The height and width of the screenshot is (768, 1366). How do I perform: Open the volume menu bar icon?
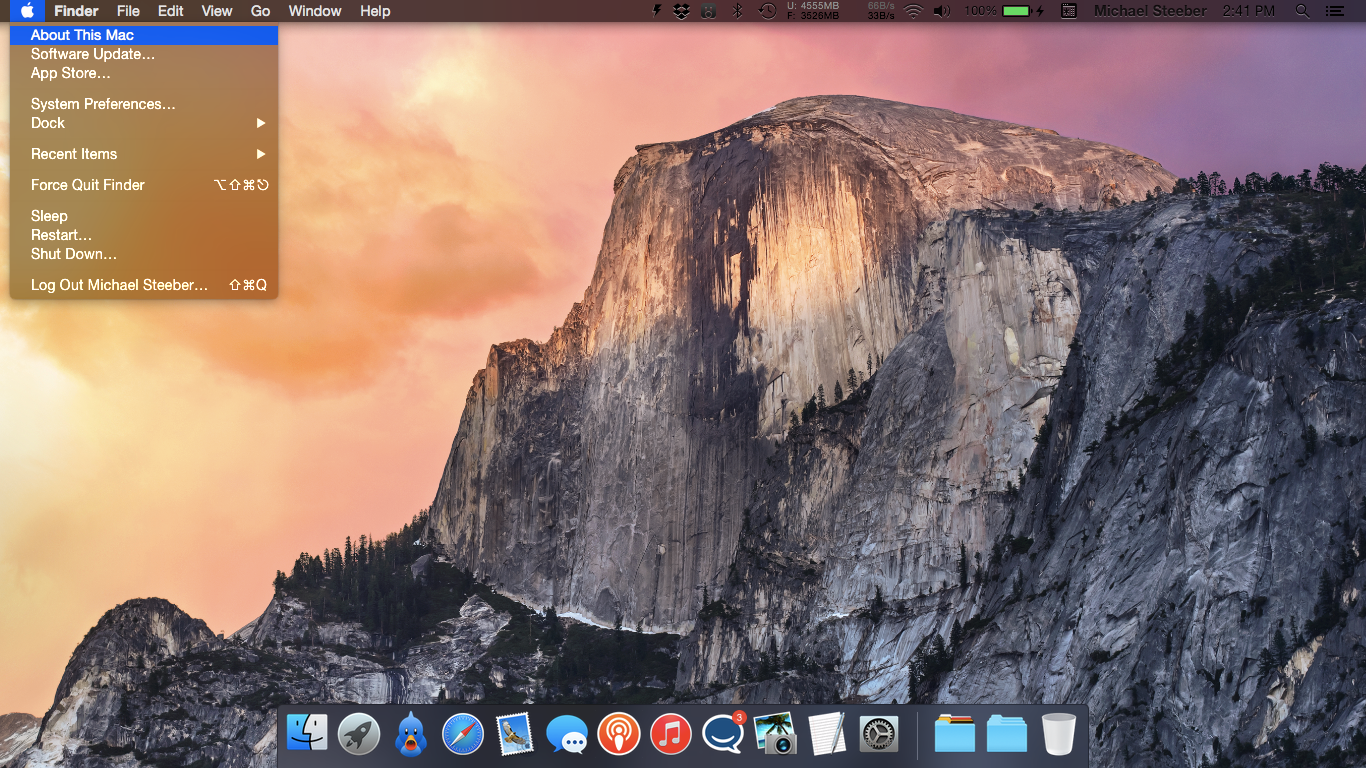point(940,11)
